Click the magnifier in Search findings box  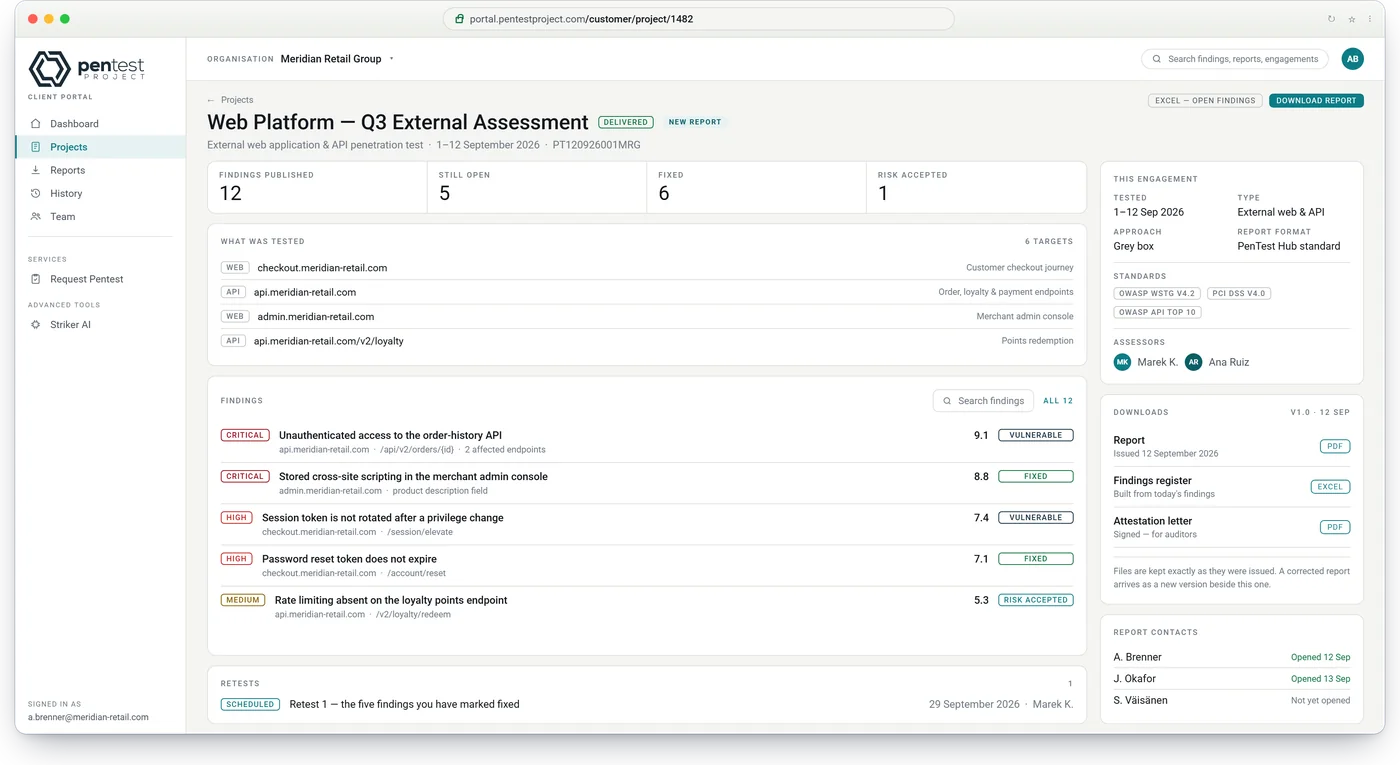coord(947,401)
